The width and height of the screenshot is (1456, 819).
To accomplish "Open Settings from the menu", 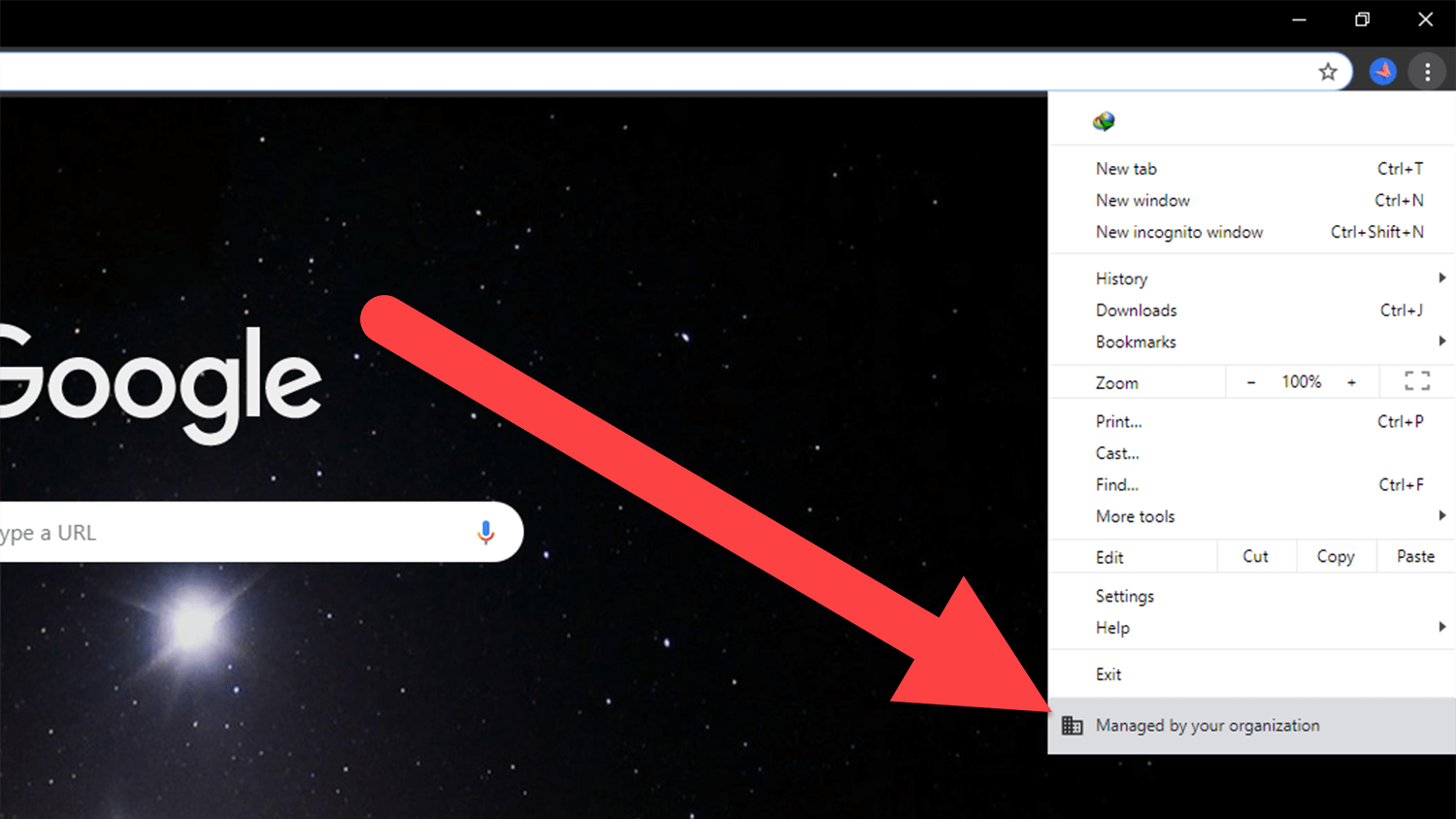I will coord(1251,596).
